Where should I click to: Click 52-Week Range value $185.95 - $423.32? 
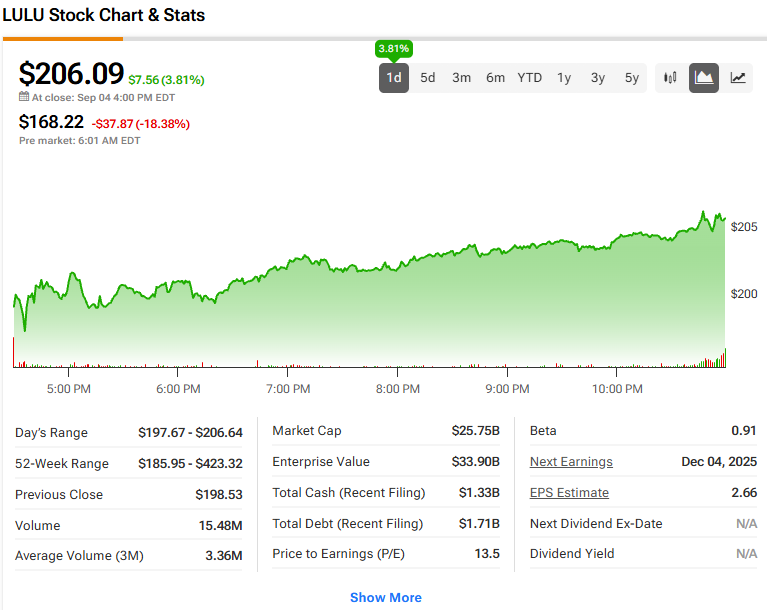pos(190,463)
